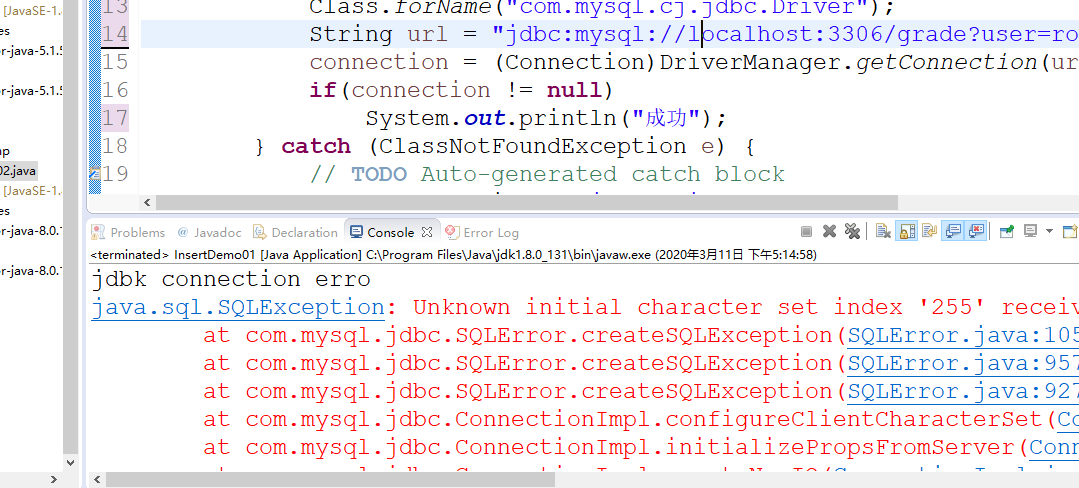The height and width of the screenshot is (488, 1079).
Task: Clear the console output
Action: [884, 231]
